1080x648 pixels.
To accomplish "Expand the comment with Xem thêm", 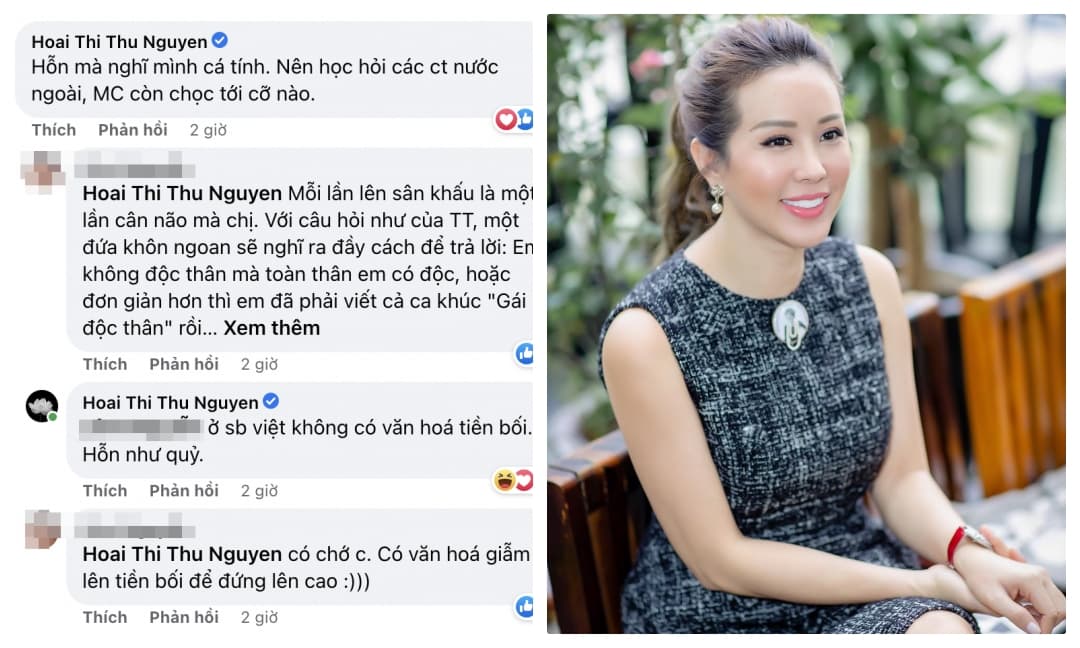I will pos(271,328).
